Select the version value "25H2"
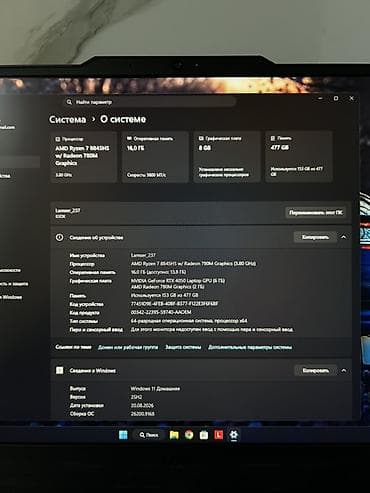The width and height of the screenshot is (370, 493). coord(136,397)
